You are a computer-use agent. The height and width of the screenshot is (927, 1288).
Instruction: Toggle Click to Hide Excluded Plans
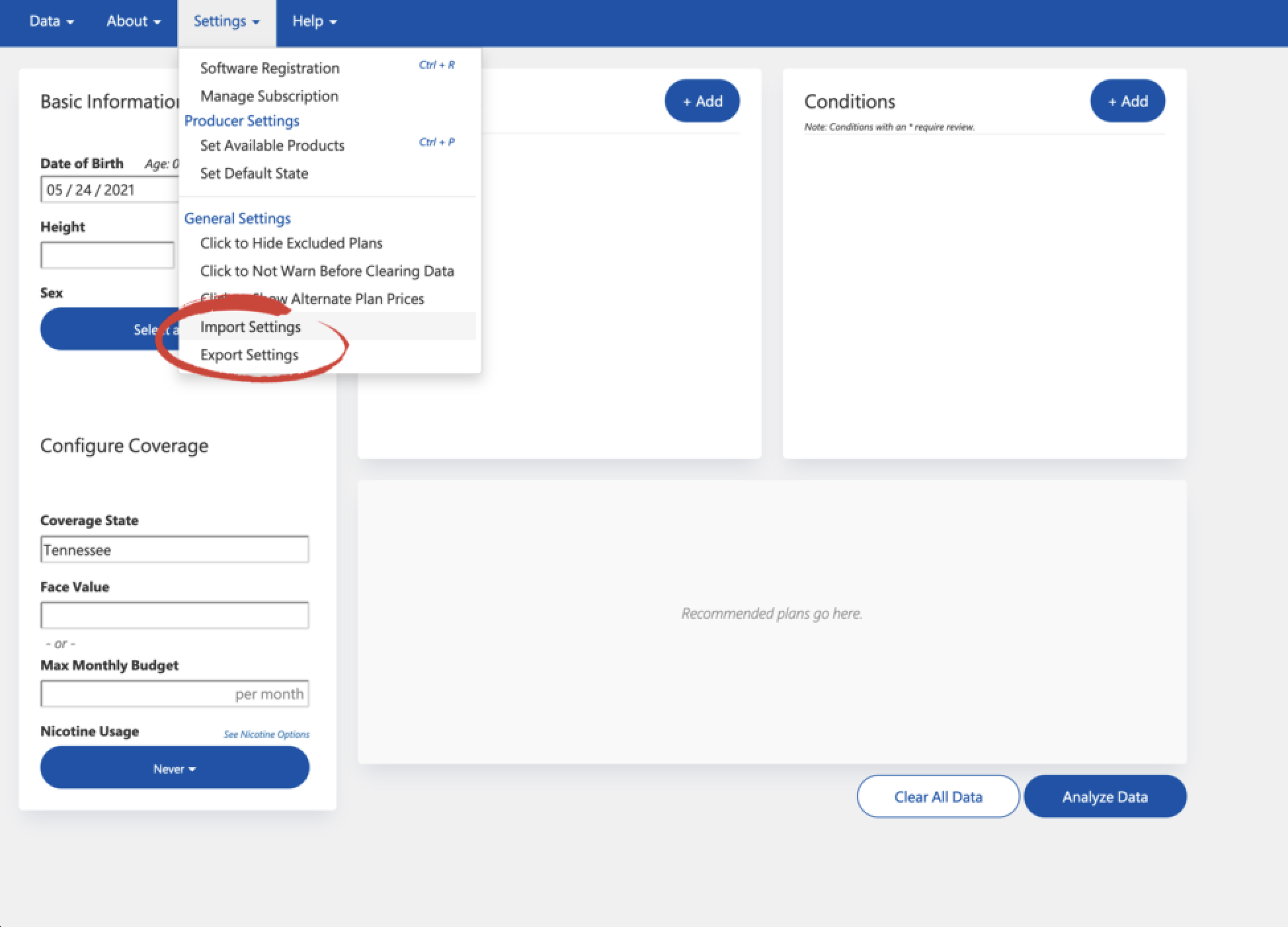point(291,243)
